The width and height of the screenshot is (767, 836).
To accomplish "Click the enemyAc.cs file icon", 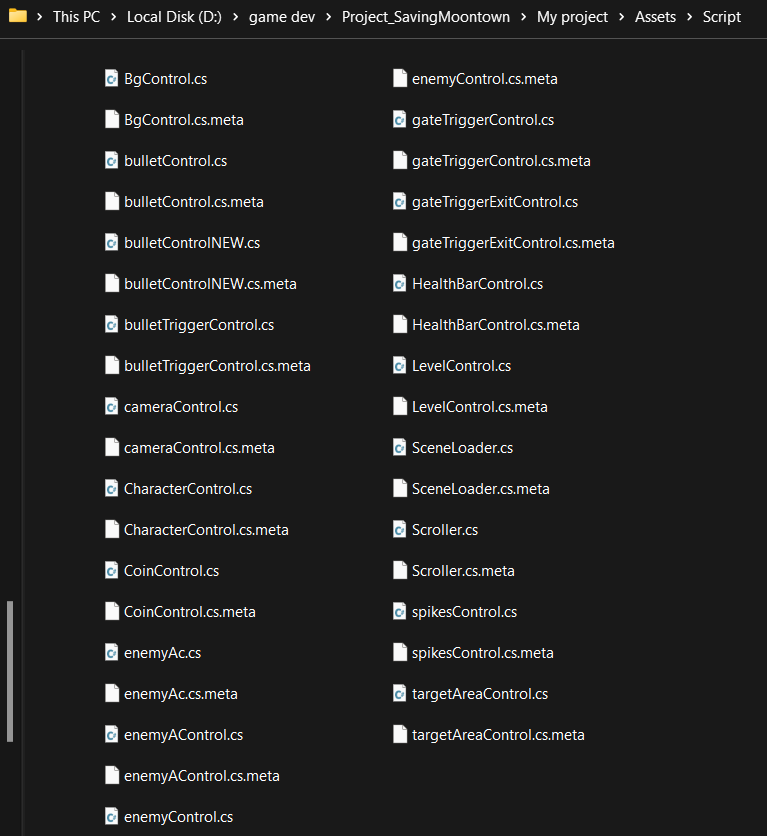I will coord(111,653).
